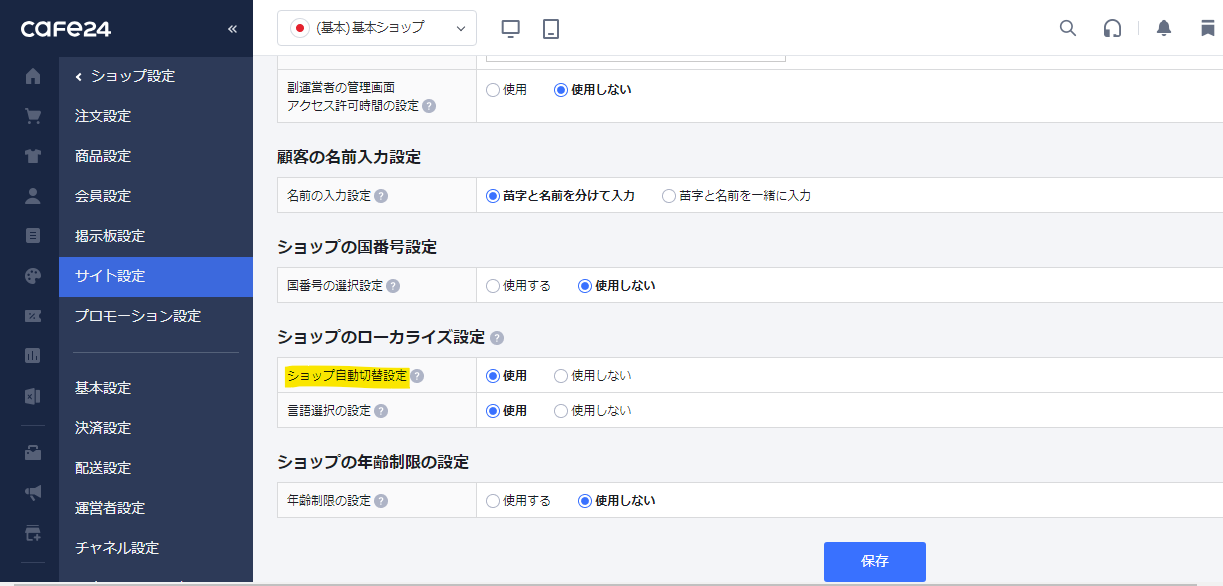Open 注文設定 menu item
This screenshot has height=586, width=1223.
point(156,116)
